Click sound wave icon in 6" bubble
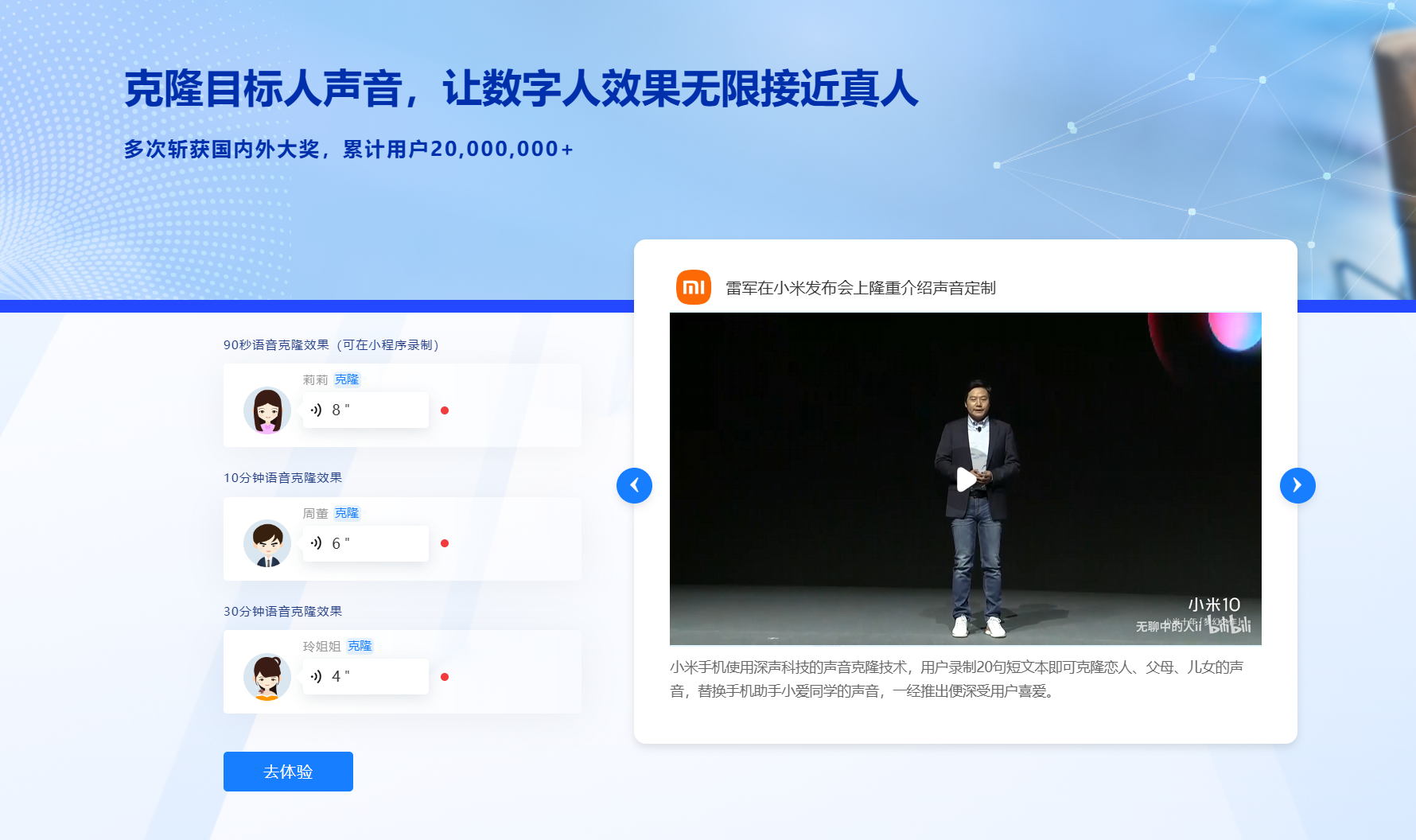Viewport: 1416px width, 840px height. [316, 543]
